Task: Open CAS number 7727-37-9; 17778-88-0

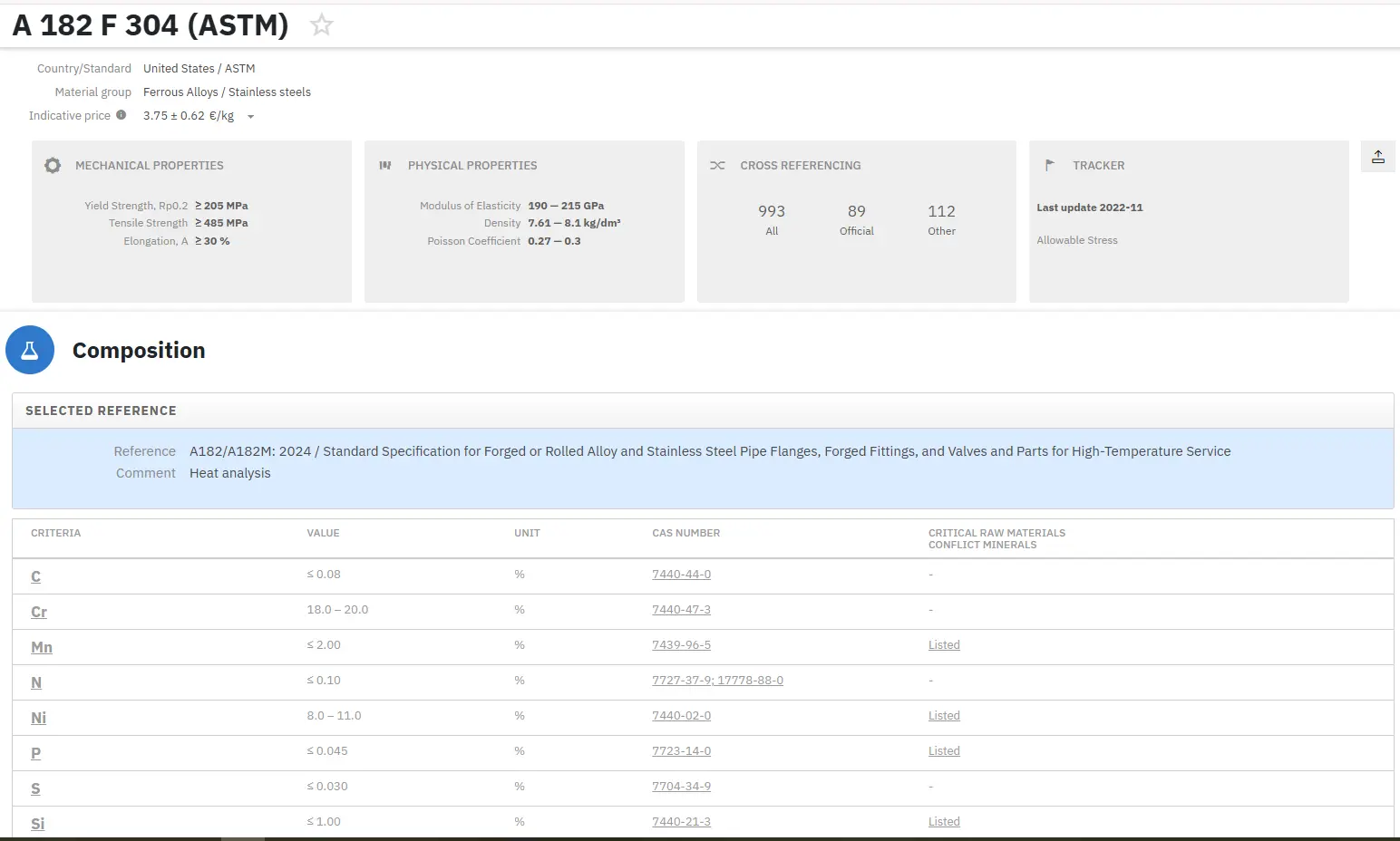Action: tap(717, 681)
